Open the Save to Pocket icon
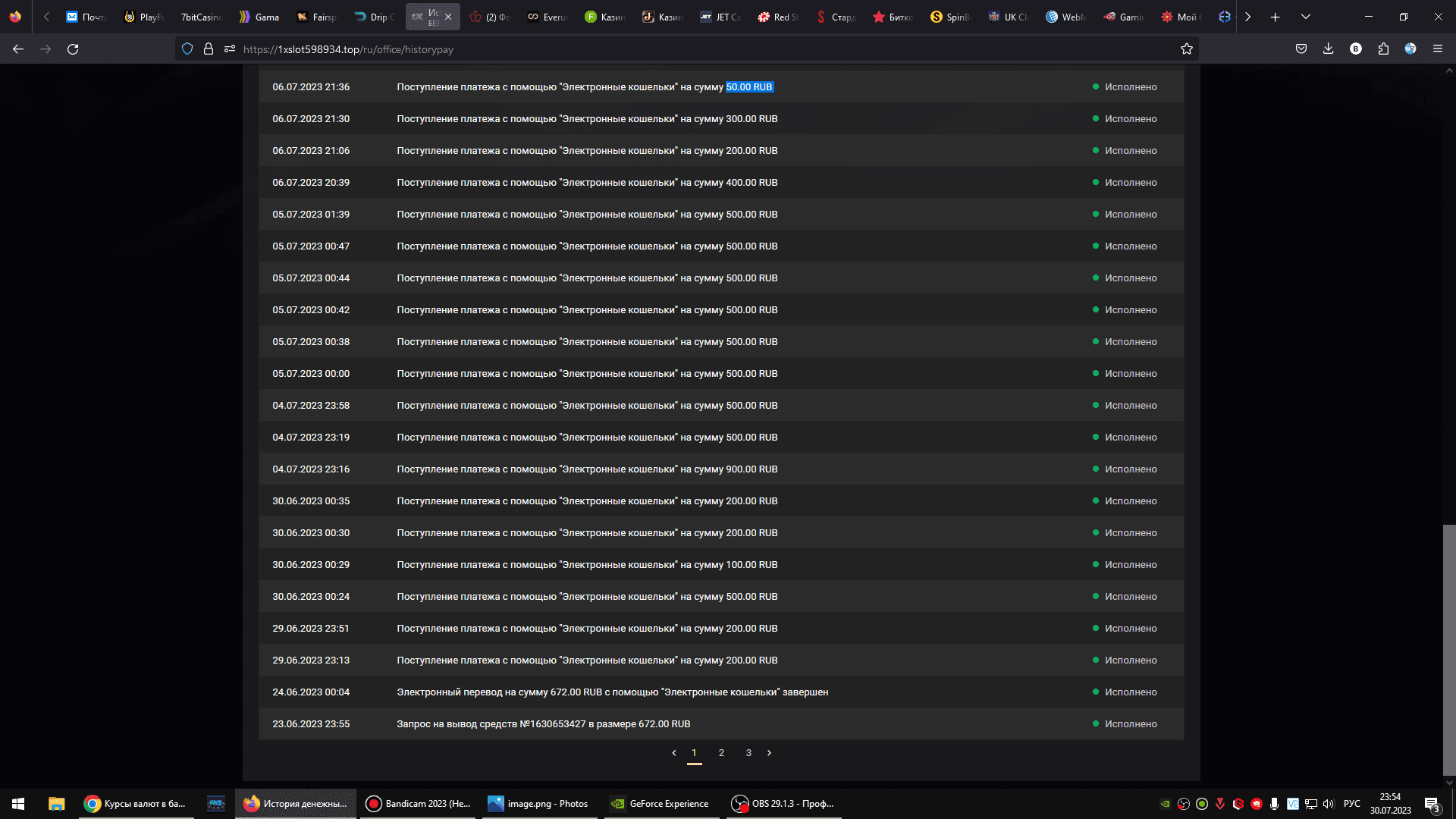This screenshot has width=1456, height=819. click(1301, 49)
